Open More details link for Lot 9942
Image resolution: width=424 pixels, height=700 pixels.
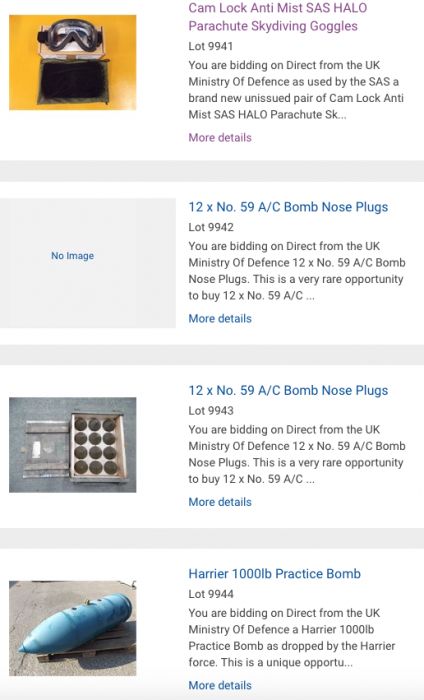[220, 319]
